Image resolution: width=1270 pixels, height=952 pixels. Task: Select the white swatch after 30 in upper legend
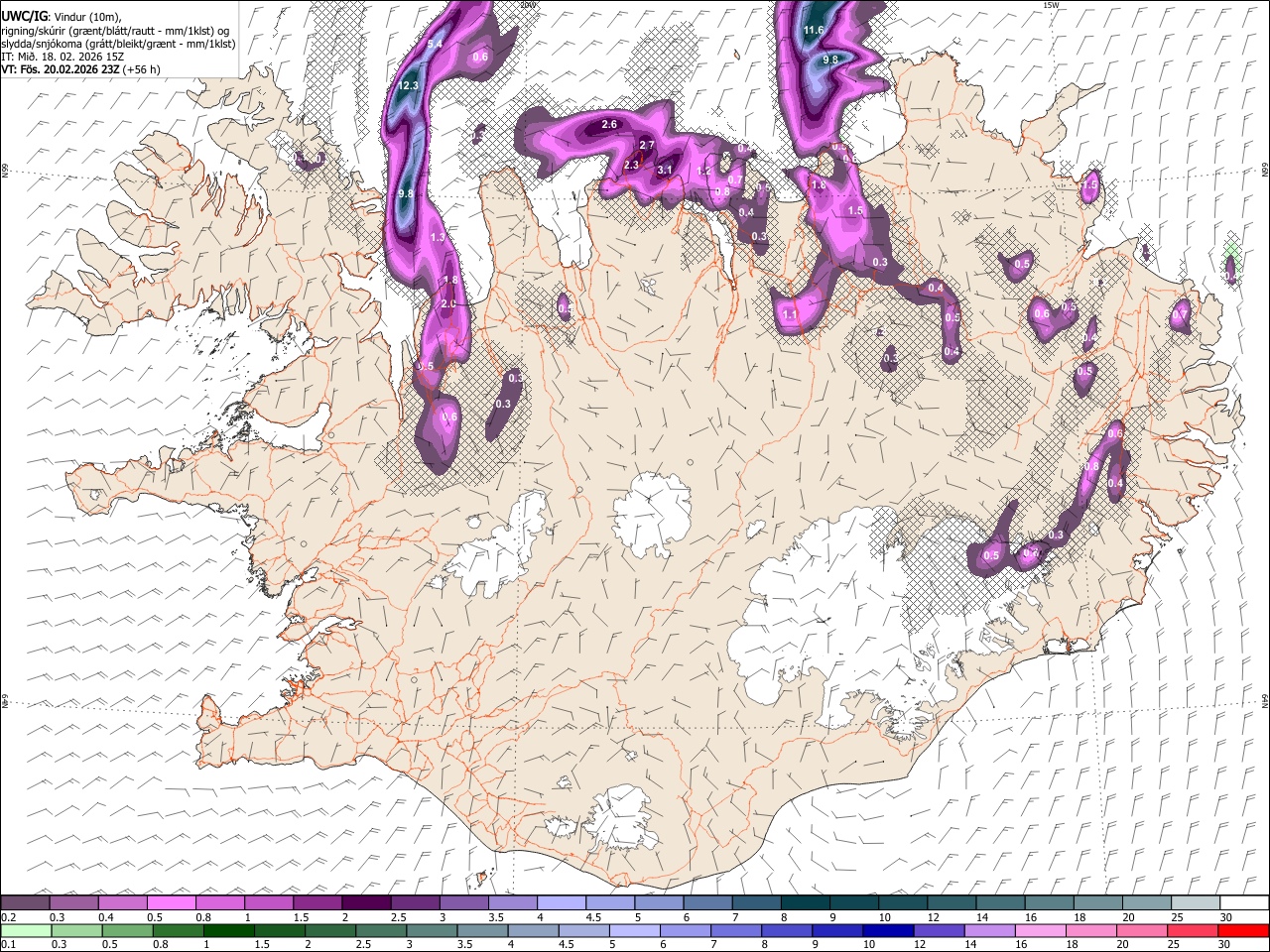pyautogui.click(x=1244, y=902)
